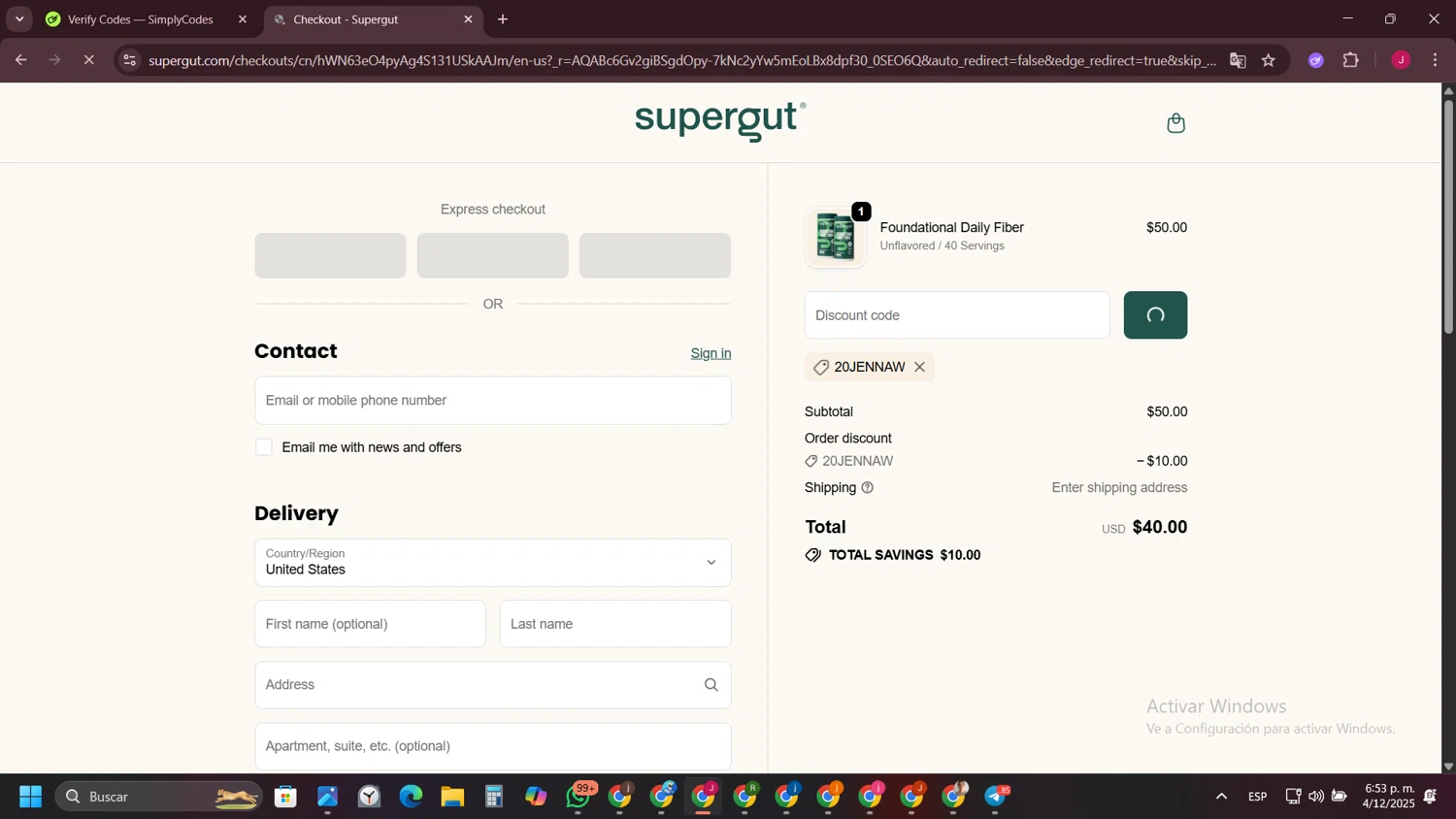Click the First name (optional) field
Screen dimensions: 1456x819
pos(370,624)
